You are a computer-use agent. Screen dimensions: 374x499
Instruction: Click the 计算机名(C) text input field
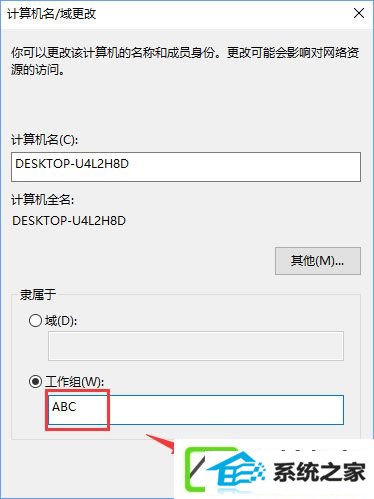186,167
